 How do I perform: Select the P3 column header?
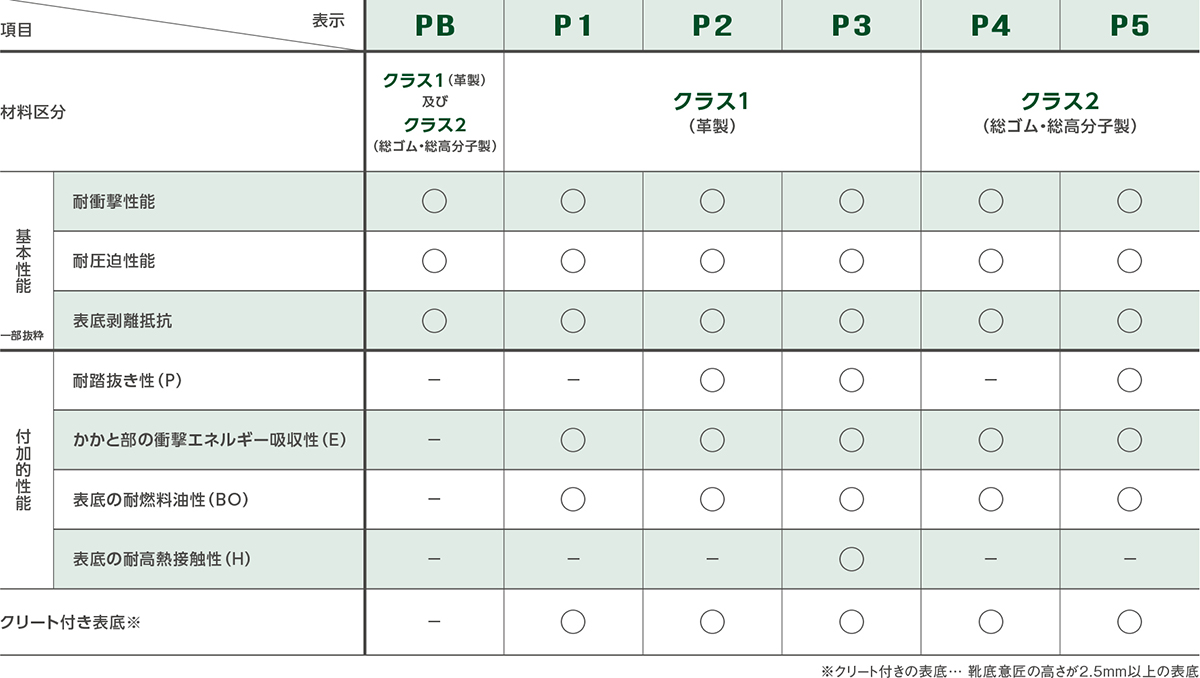tap(851, 26)
